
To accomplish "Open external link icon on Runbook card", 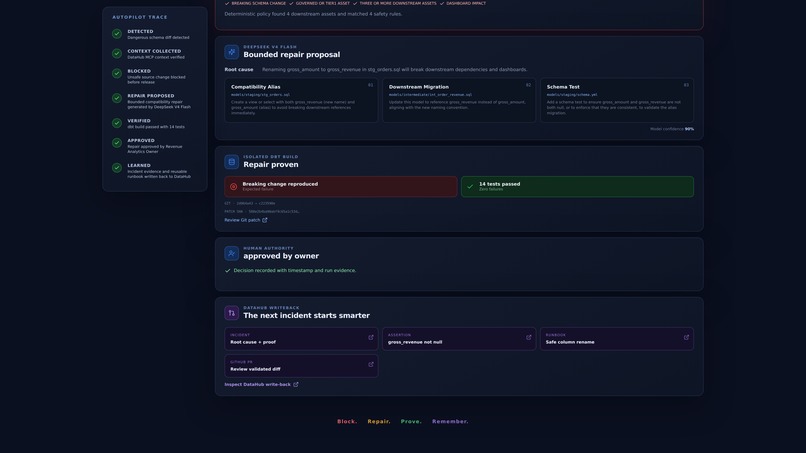I will pyautogui.click(x=686, y=337).
